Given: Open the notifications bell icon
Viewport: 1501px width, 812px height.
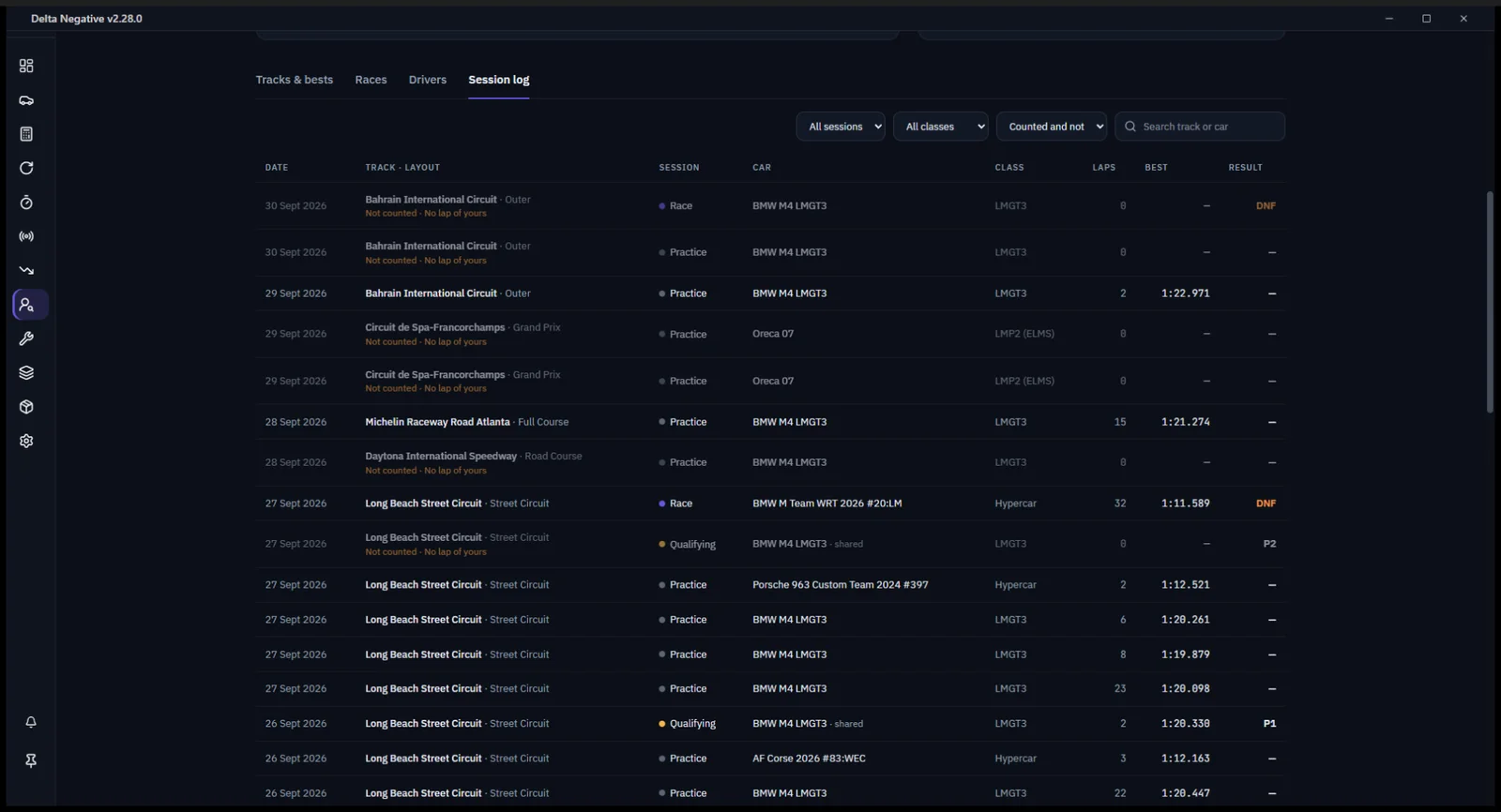Looking at the screenshot, I should 31,722.
